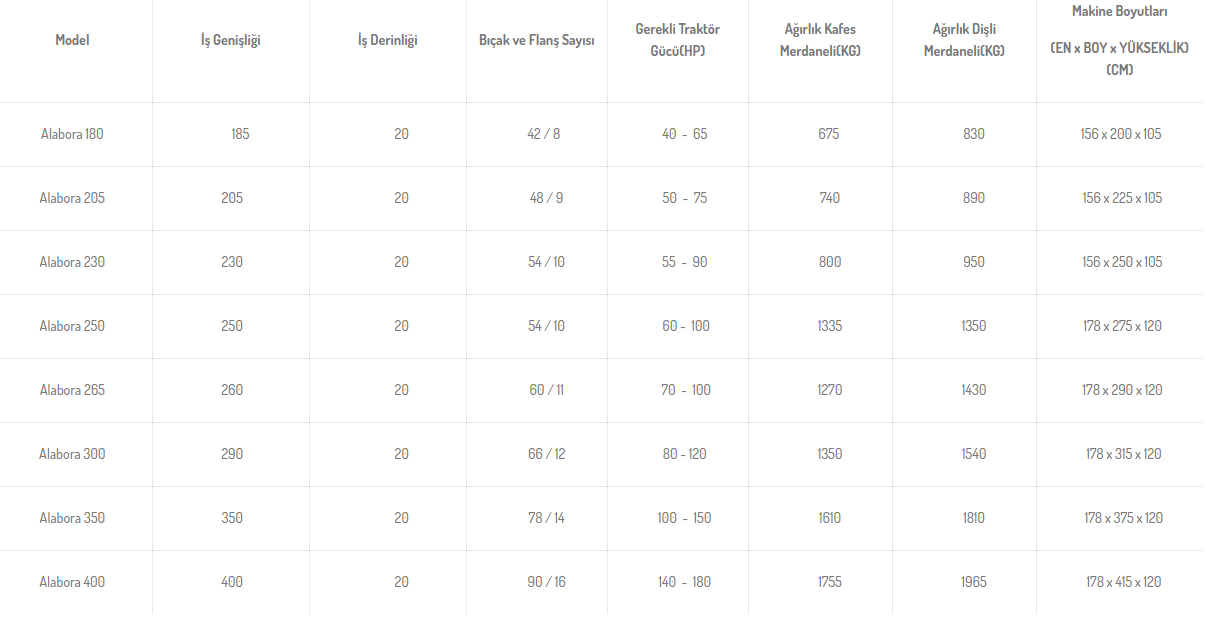Click the Ağırlık Kafes Merdaneli(KG) header
The image size is (1210, 618).
point(820,40)
